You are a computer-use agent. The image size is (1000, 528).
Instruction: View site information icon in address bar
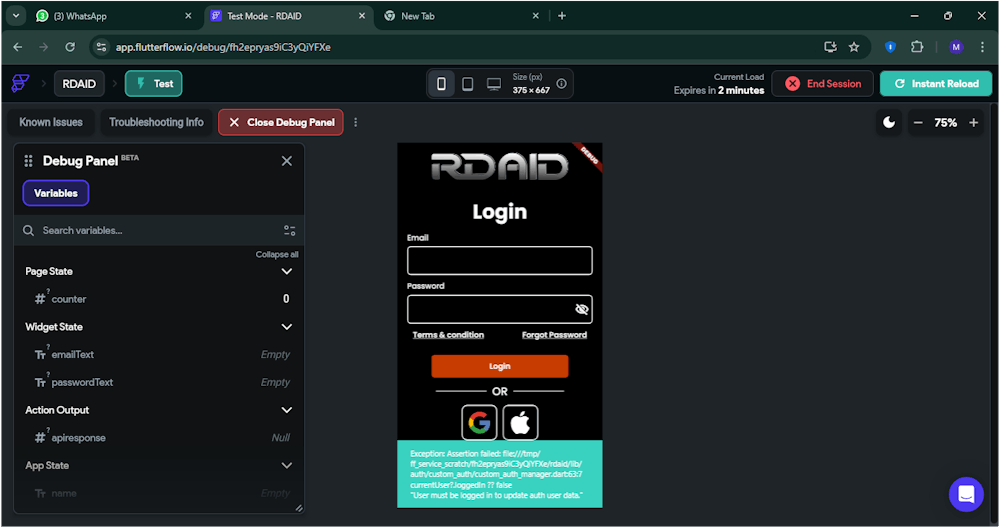[101, 47]
